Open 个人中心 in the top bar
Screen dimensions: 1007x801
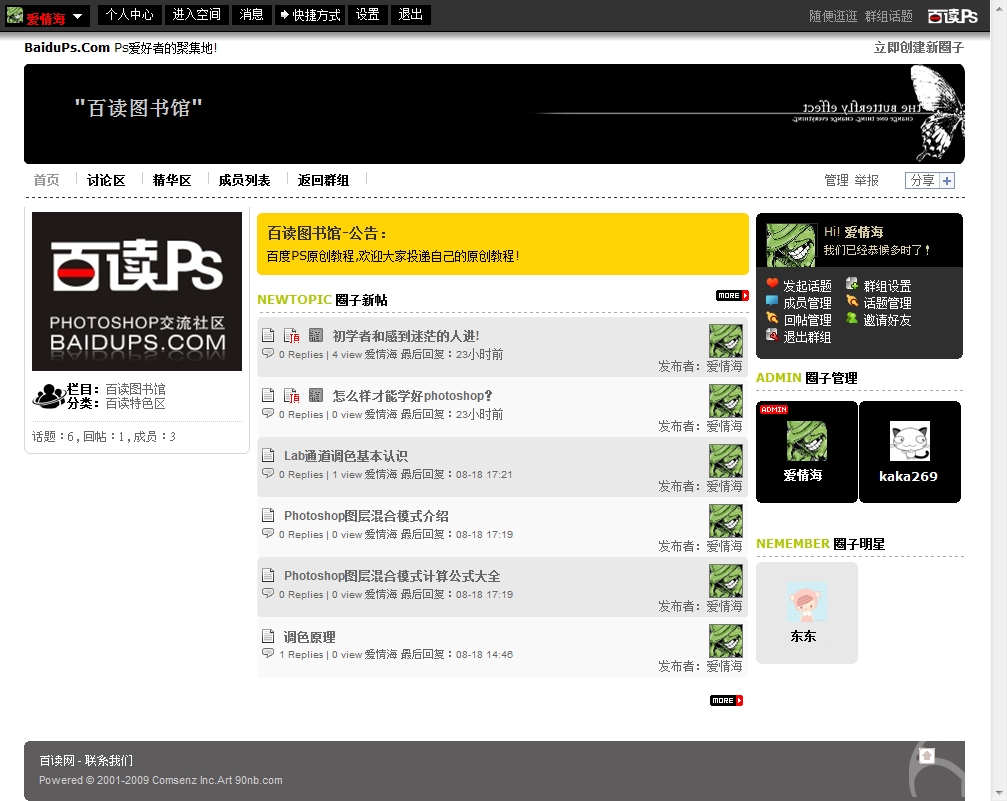tap(130, 14)
